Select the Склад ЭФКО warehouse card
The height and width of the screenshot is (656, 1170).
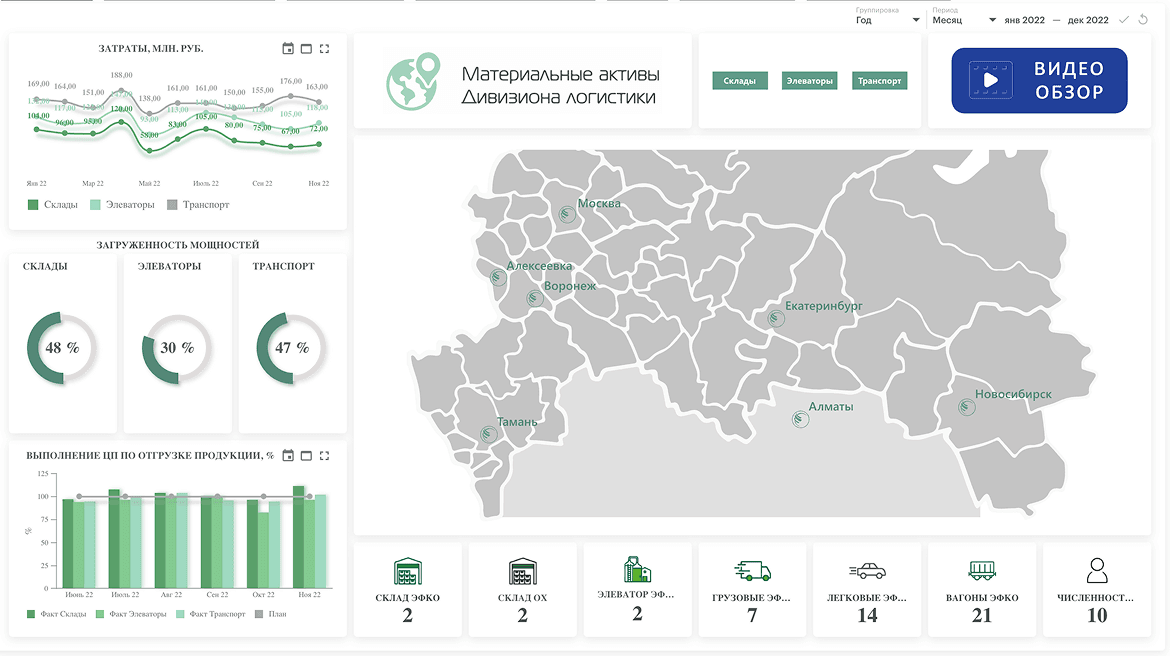[407, 590]
